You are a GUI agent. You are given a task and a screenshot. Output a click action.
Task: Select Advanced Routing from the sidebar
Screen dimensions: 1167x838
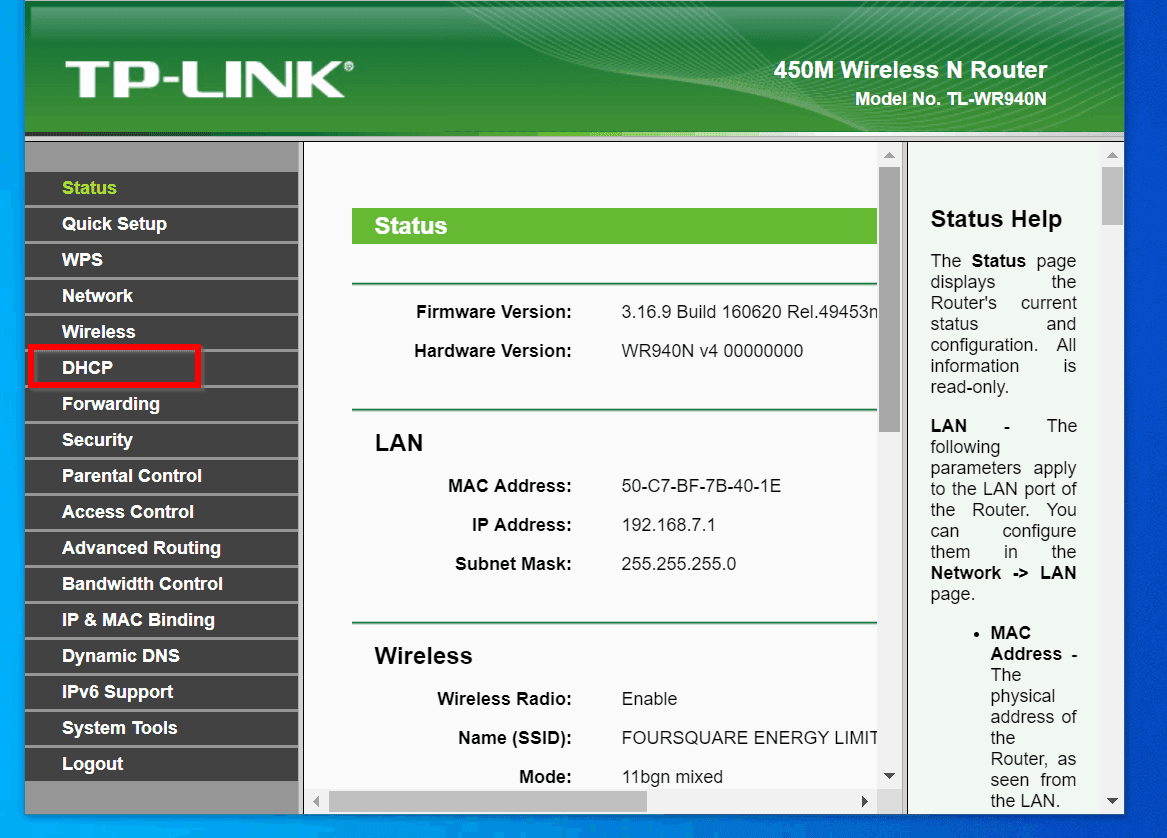(140, 548)
